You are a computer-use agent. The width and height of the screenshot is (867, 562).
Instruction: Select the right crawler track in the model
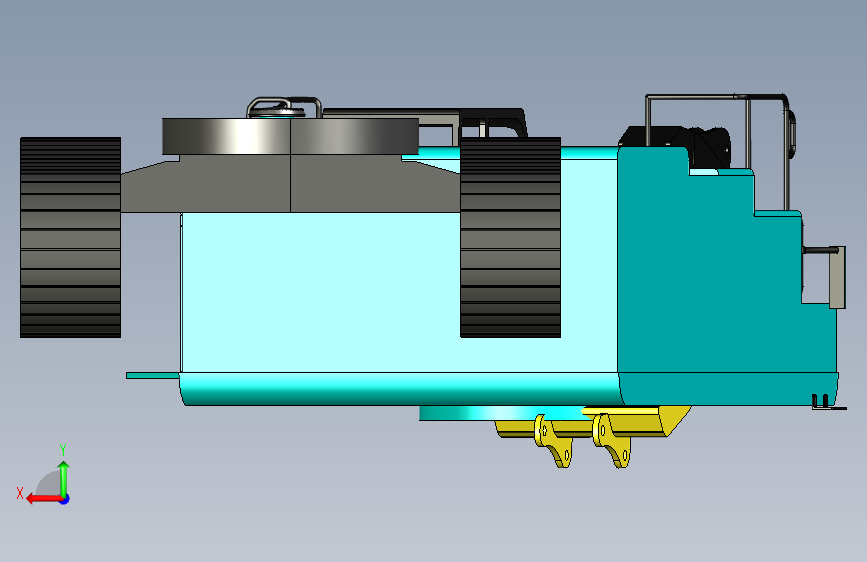(510, 237)
